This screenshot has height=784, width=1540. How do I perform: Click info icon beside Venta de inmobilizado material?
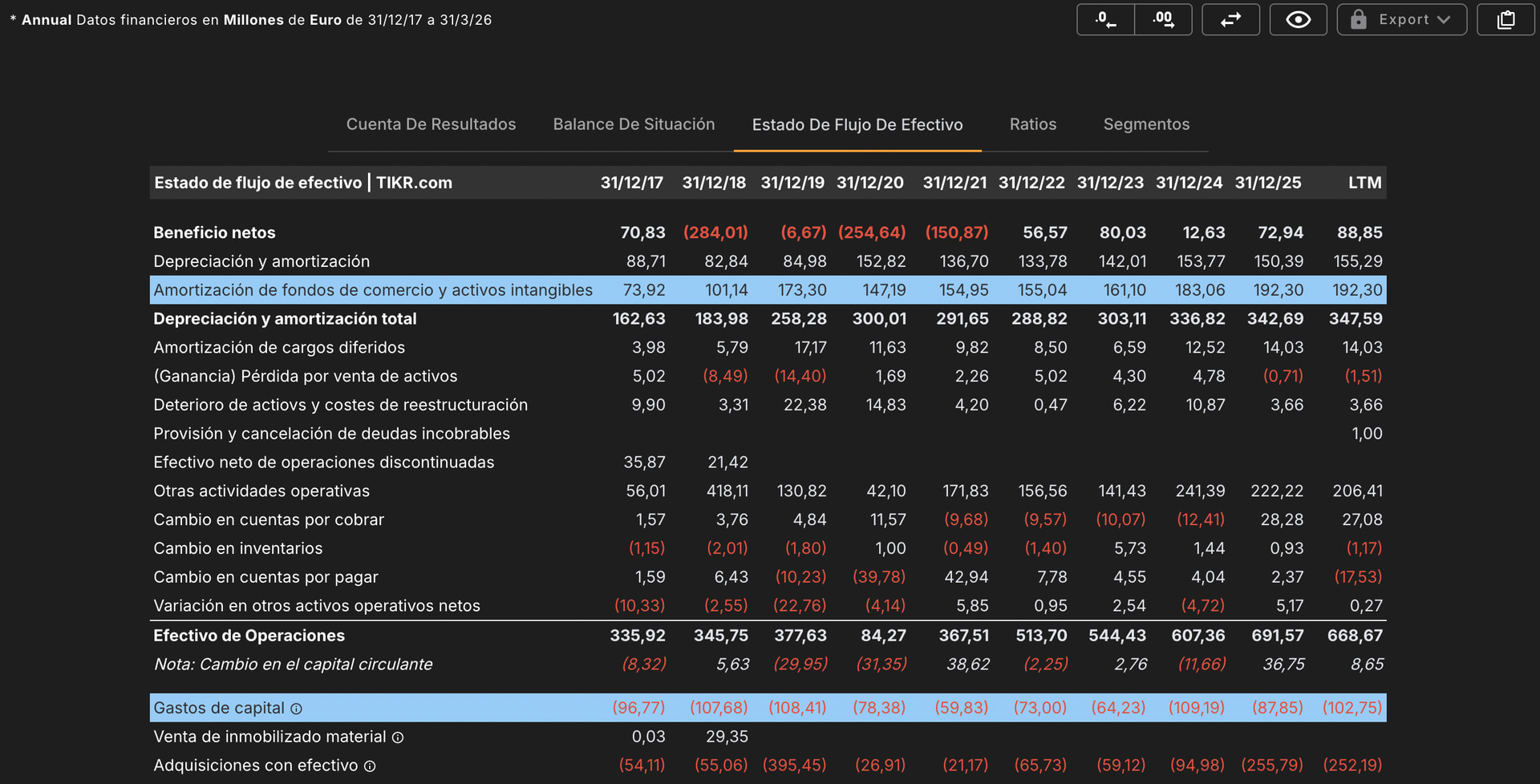397,738
